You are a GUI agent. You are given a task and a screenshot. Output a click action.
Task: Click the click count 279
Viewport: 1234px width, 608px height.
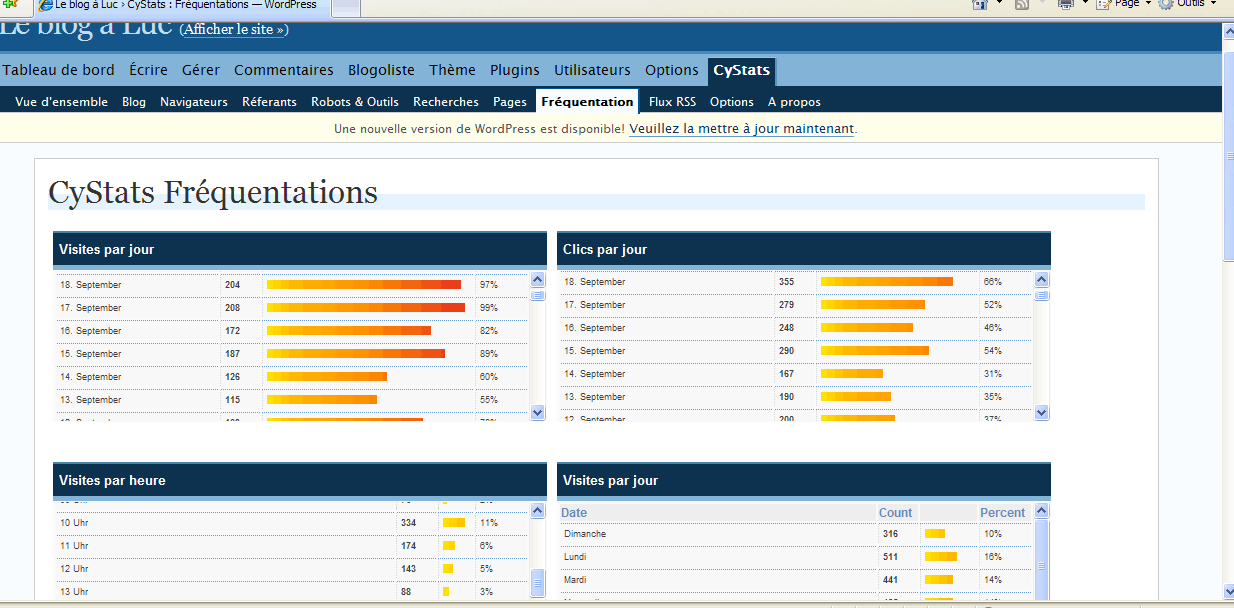786,305
